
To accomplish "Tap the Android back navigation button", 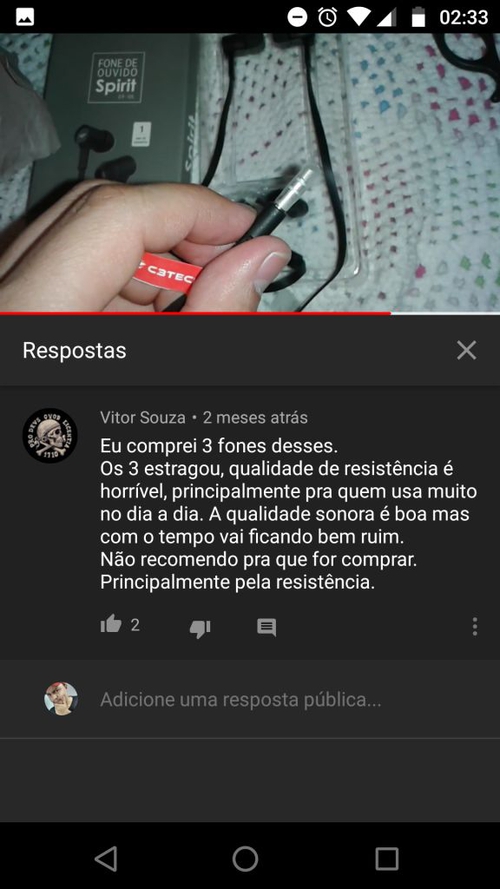I will [107, 858].
